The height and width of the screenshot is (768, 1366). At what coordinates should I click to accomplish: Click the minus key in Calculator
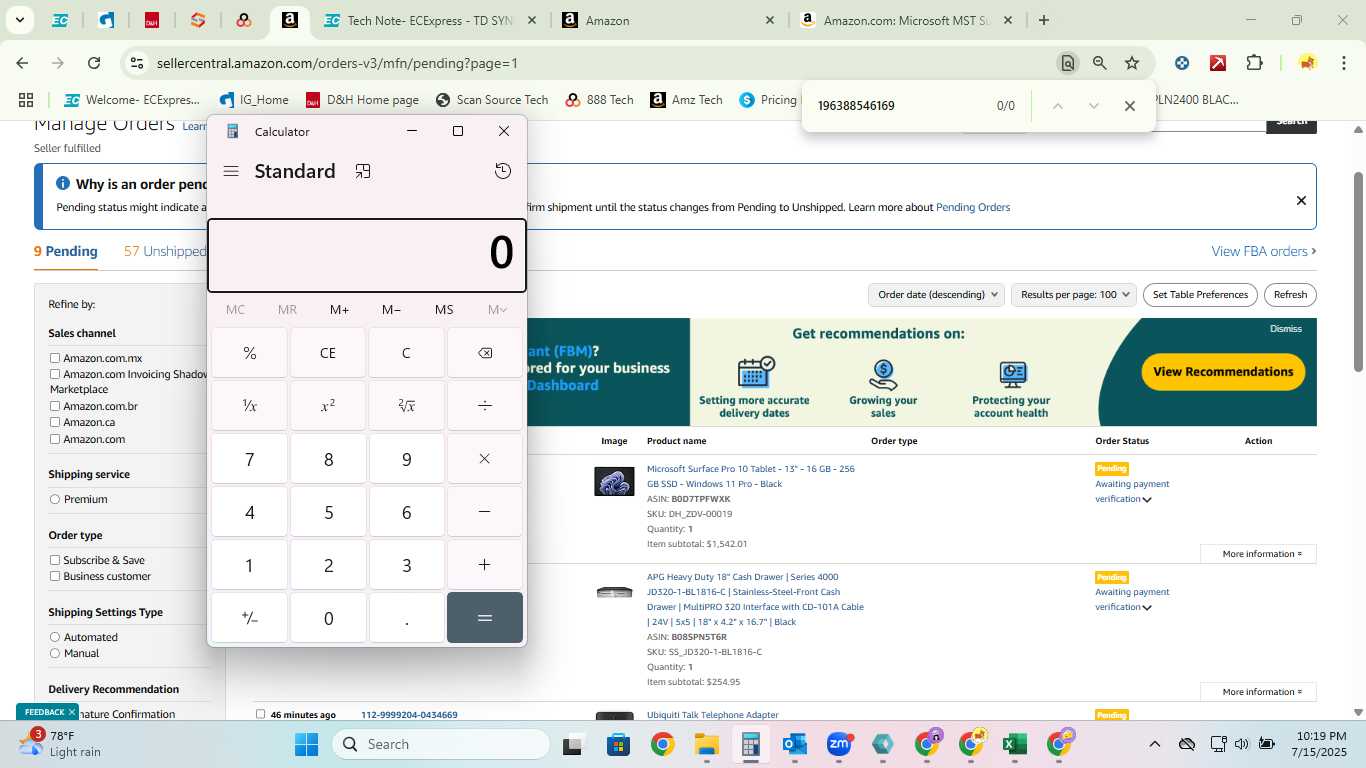(x=485, y=512)
